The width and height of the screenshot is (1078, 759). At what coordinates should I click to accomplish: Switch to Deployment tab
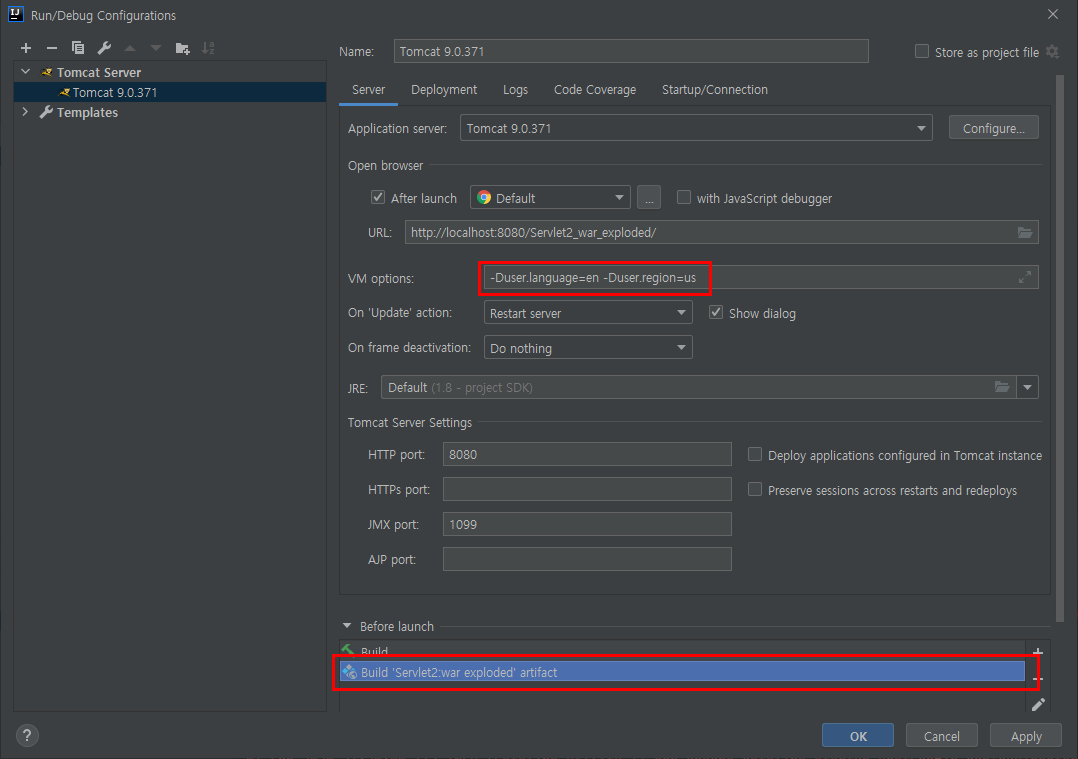(x=444, y=89)
